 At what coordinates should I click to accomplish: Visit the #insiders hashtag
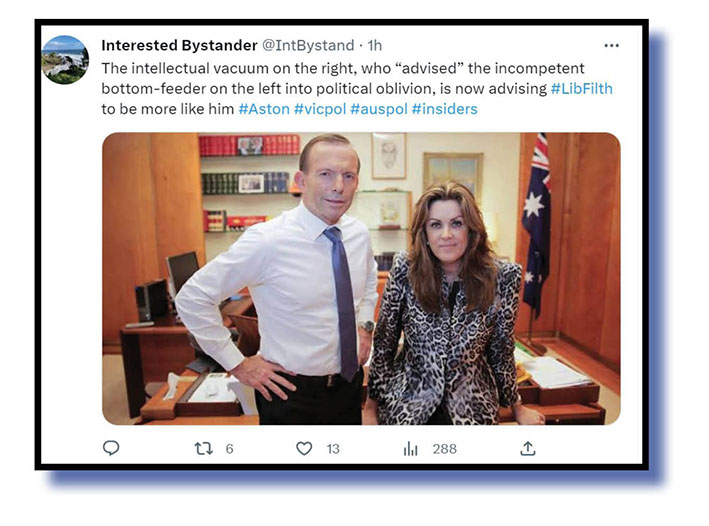click(x=444, y=109)
